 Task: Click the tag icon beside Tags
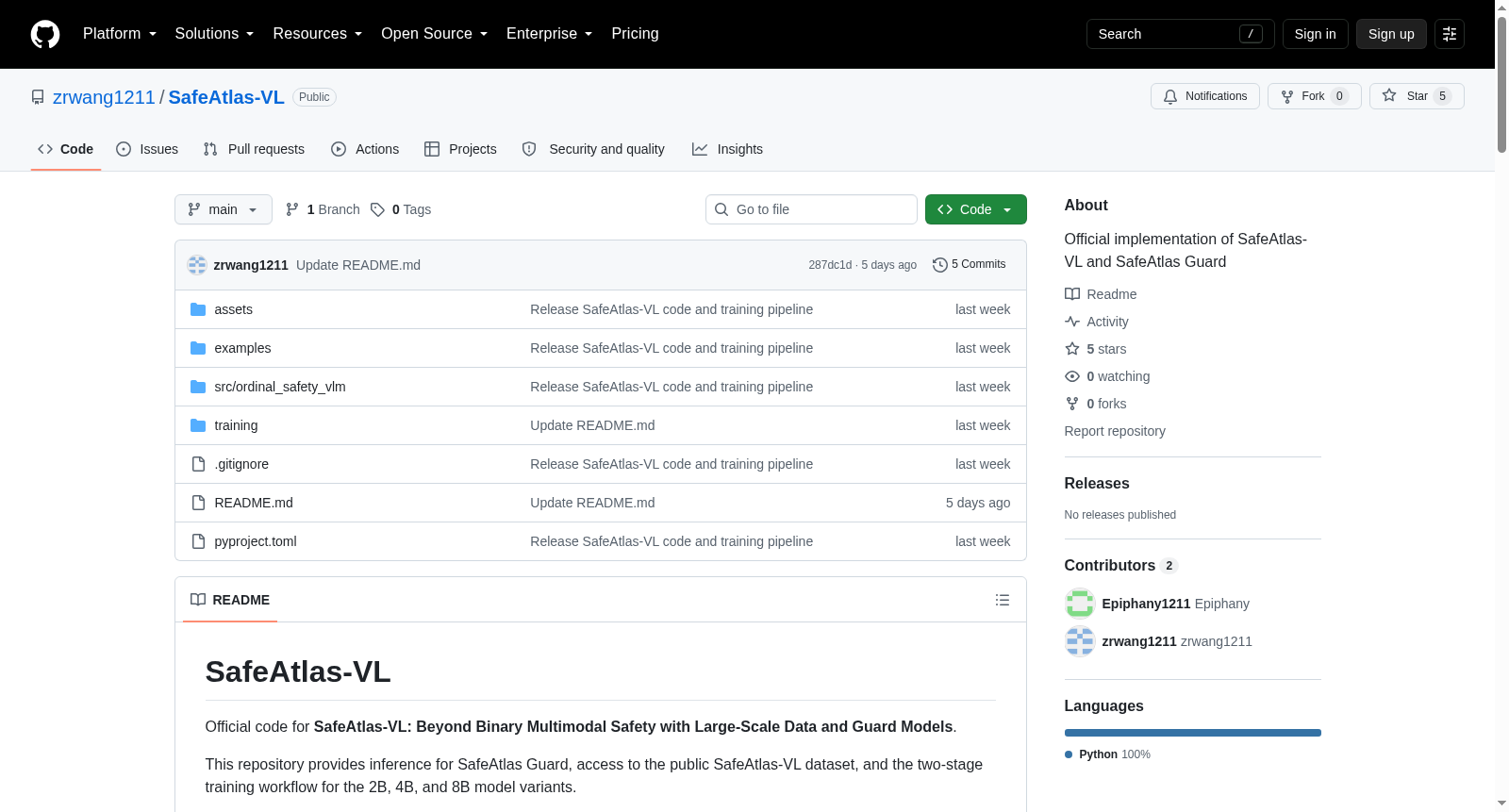pyautogui.click(x=377, y=209)
